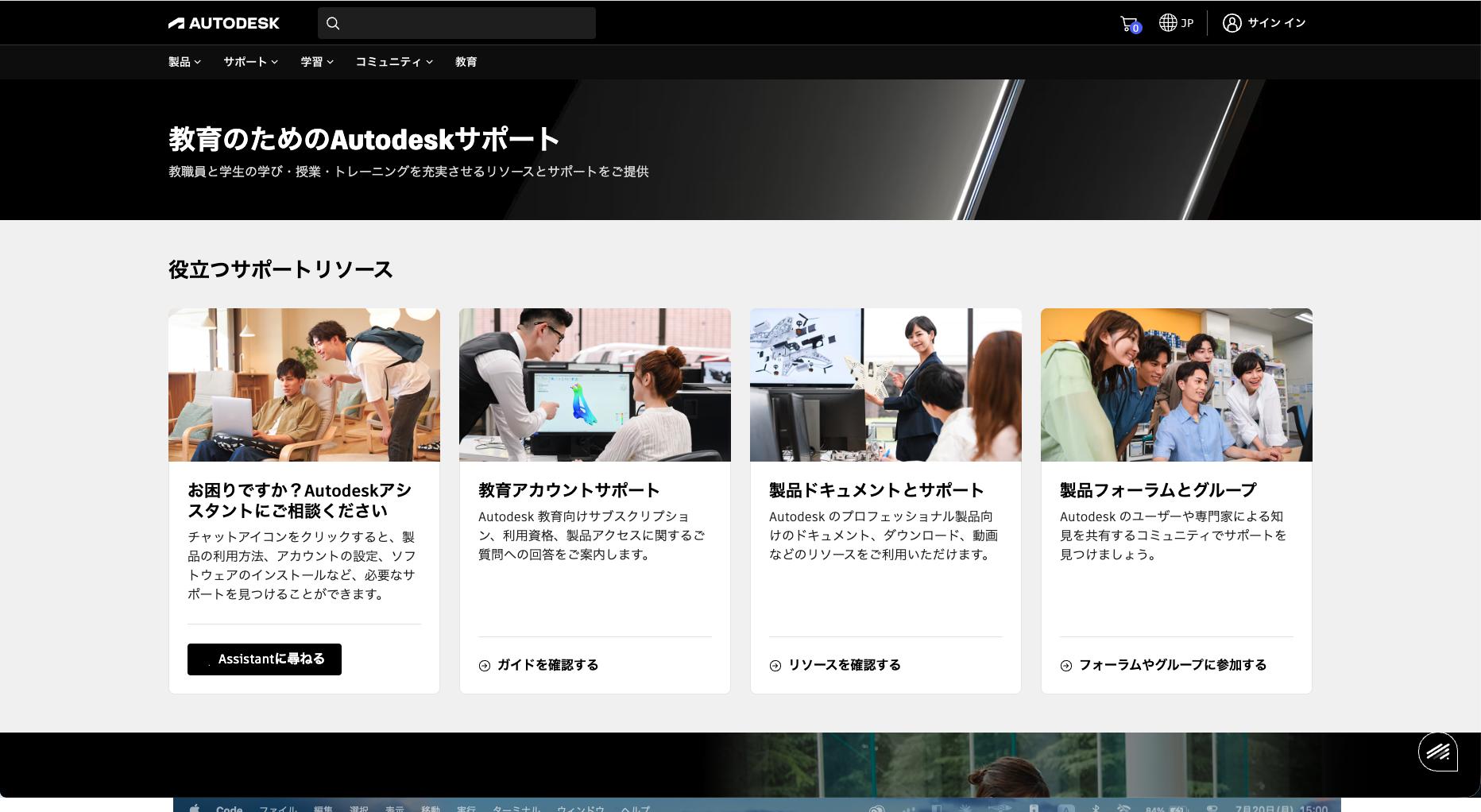Screen dimensions: 1481x812
Task: Click the 教育アカウントサポート card title
Action: (x=569, y=490)
